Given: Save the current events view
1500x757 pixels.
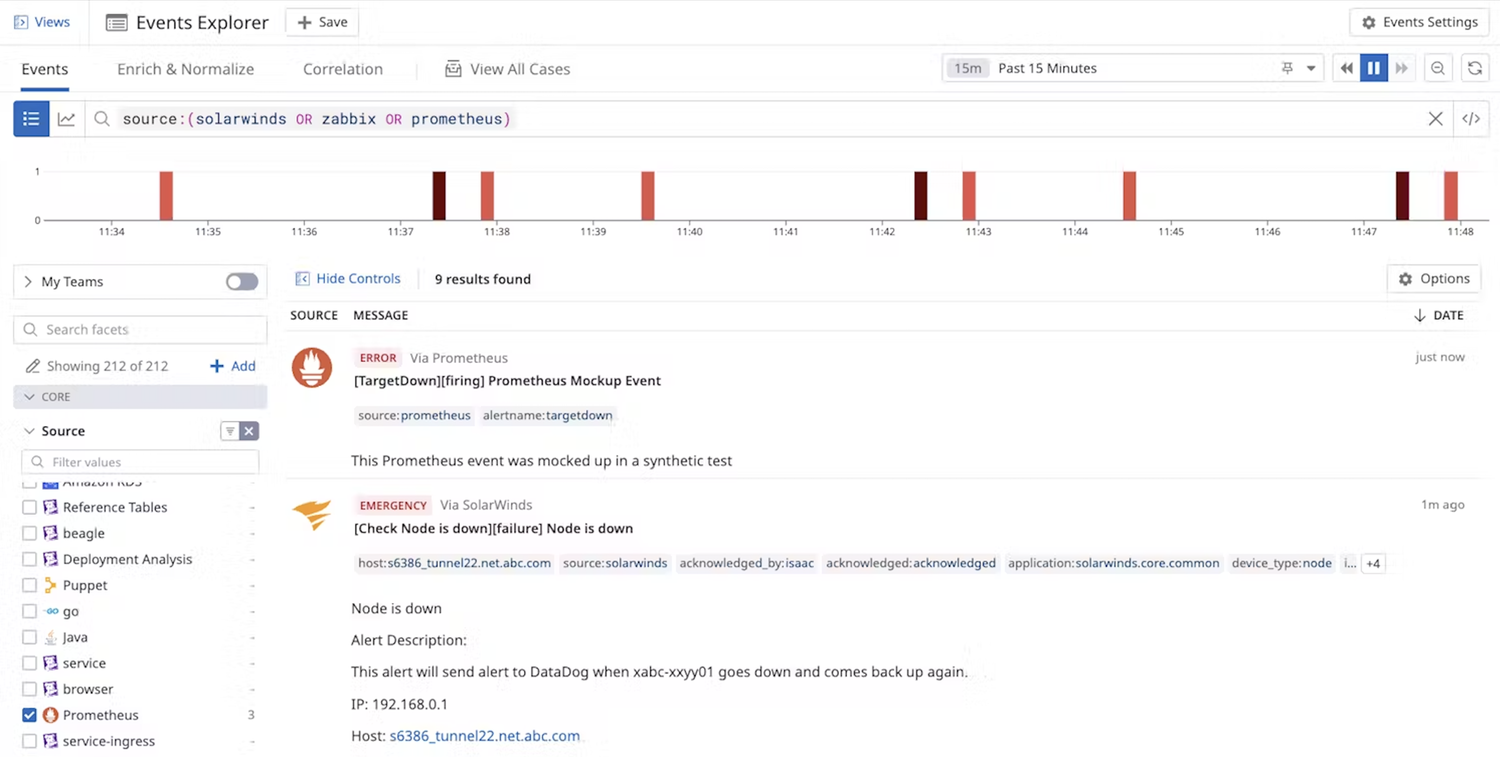Looking at the screenshot, I should [x=322, y=22].
